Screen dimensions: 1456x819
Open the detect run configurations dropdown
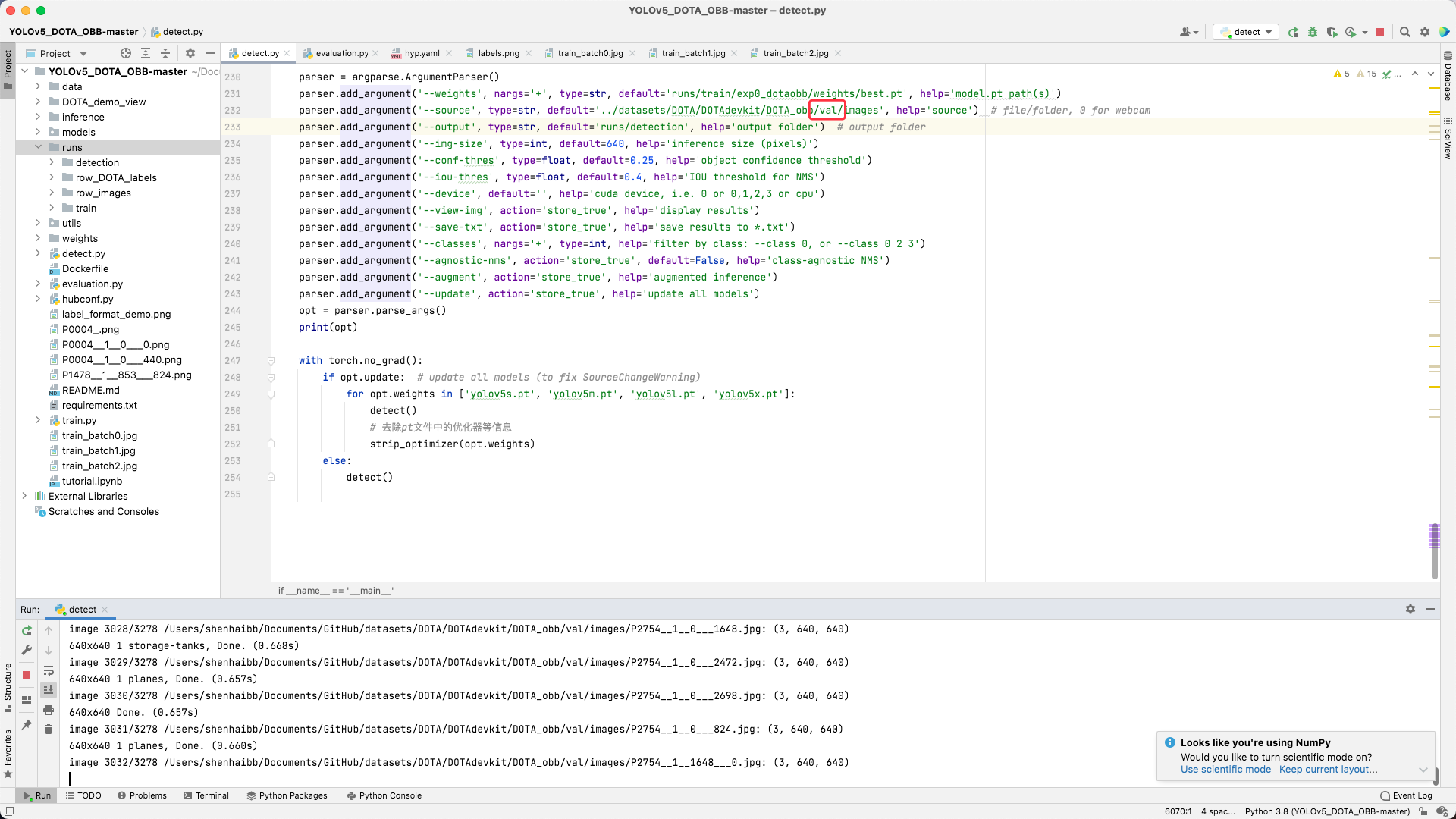tap(1269, 32)
